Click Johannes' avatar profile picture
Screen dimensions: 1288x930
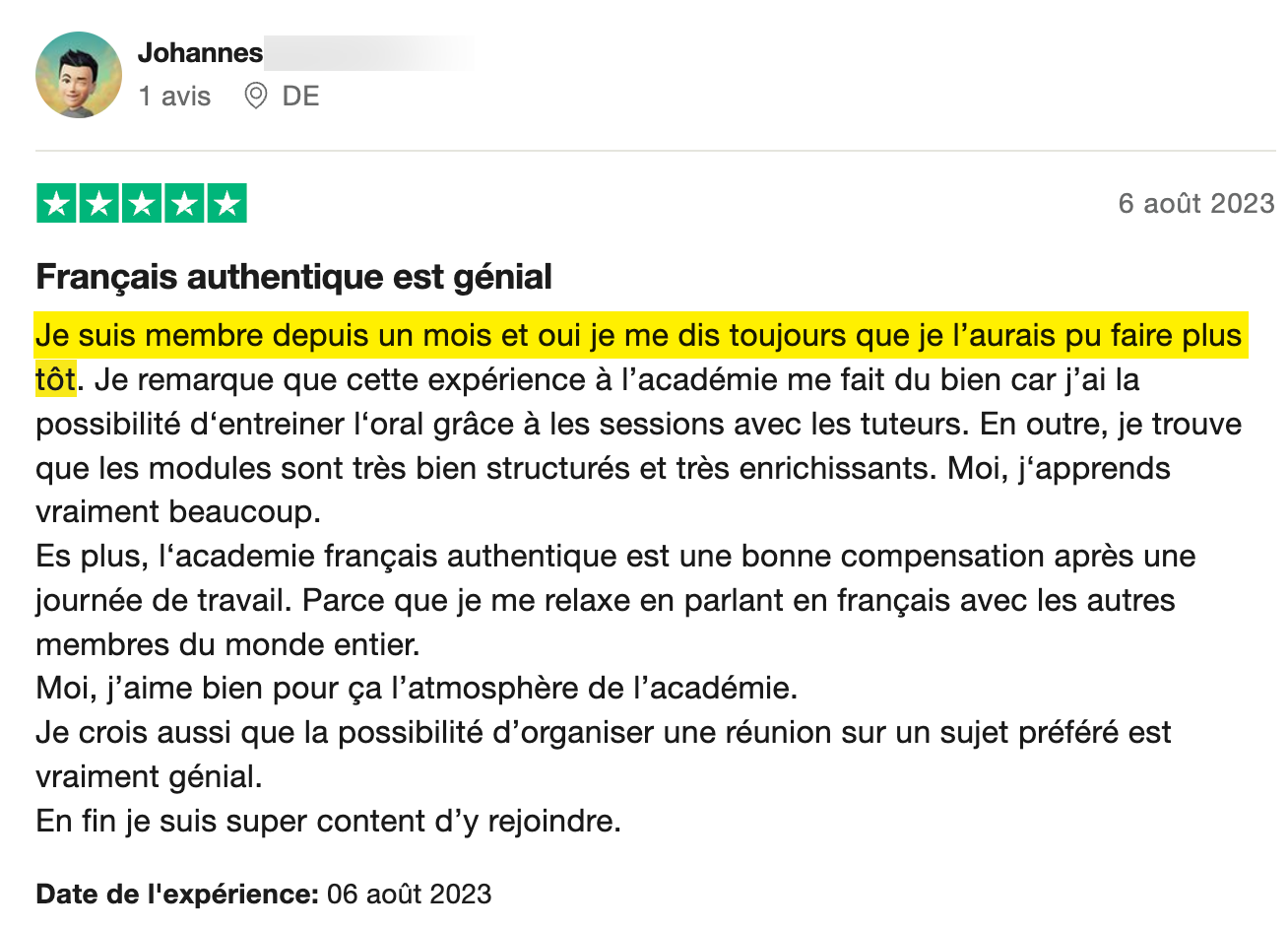(79, 75)
